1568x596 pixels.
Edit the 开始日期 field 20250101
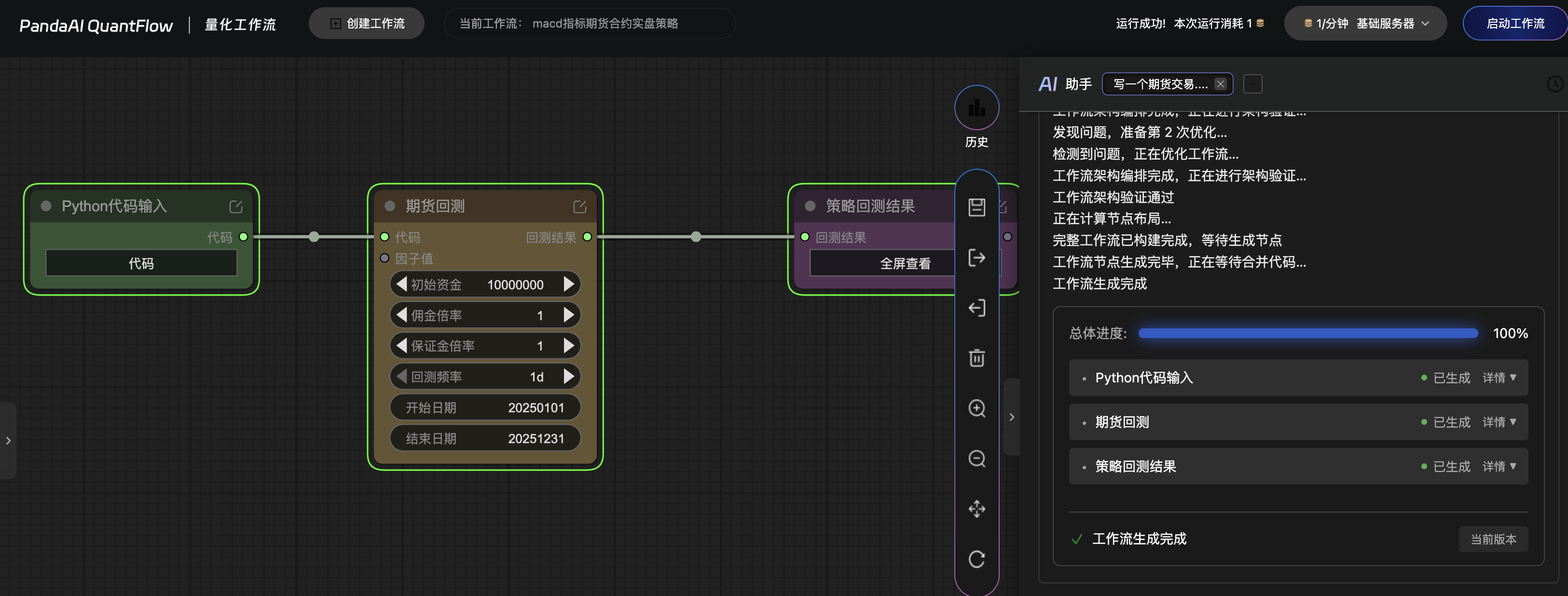[485, 407]
